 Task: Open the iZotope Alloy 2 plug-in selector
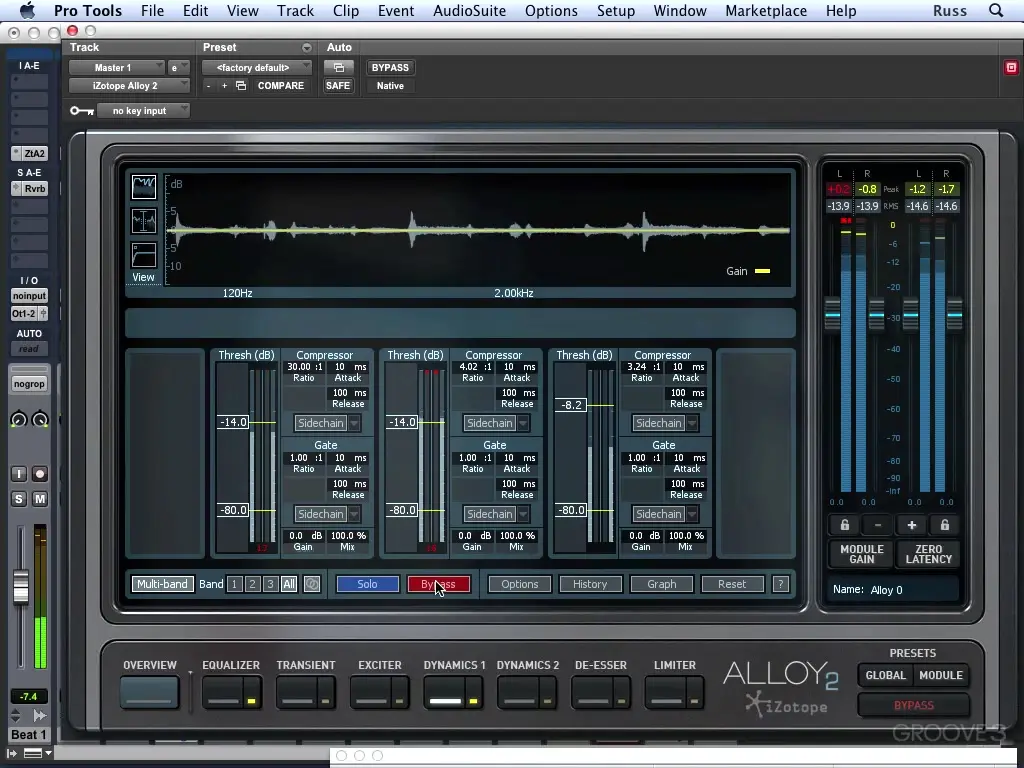129,86
